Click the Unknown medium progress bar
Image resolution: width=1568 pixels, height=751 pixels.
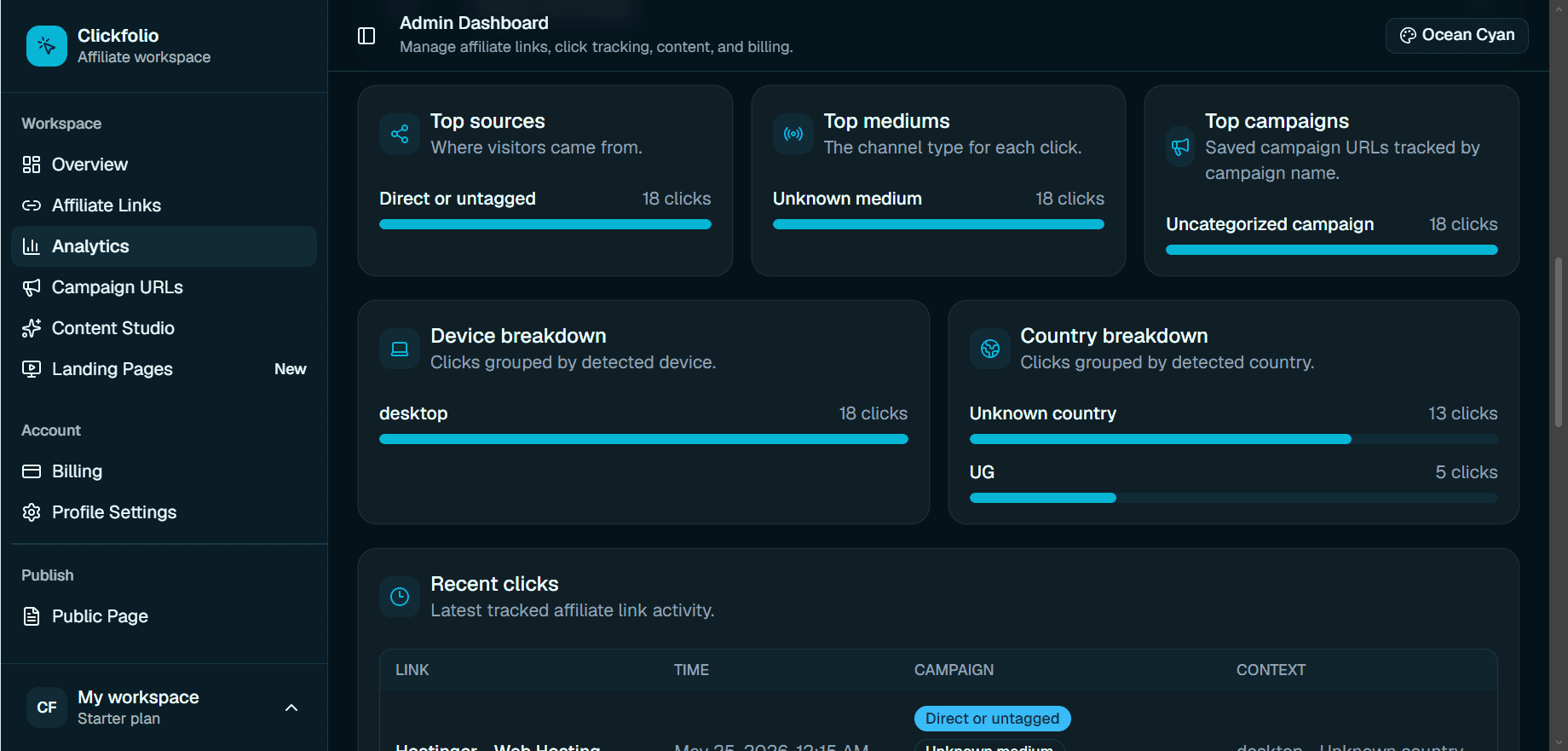[x=938, y=224]
